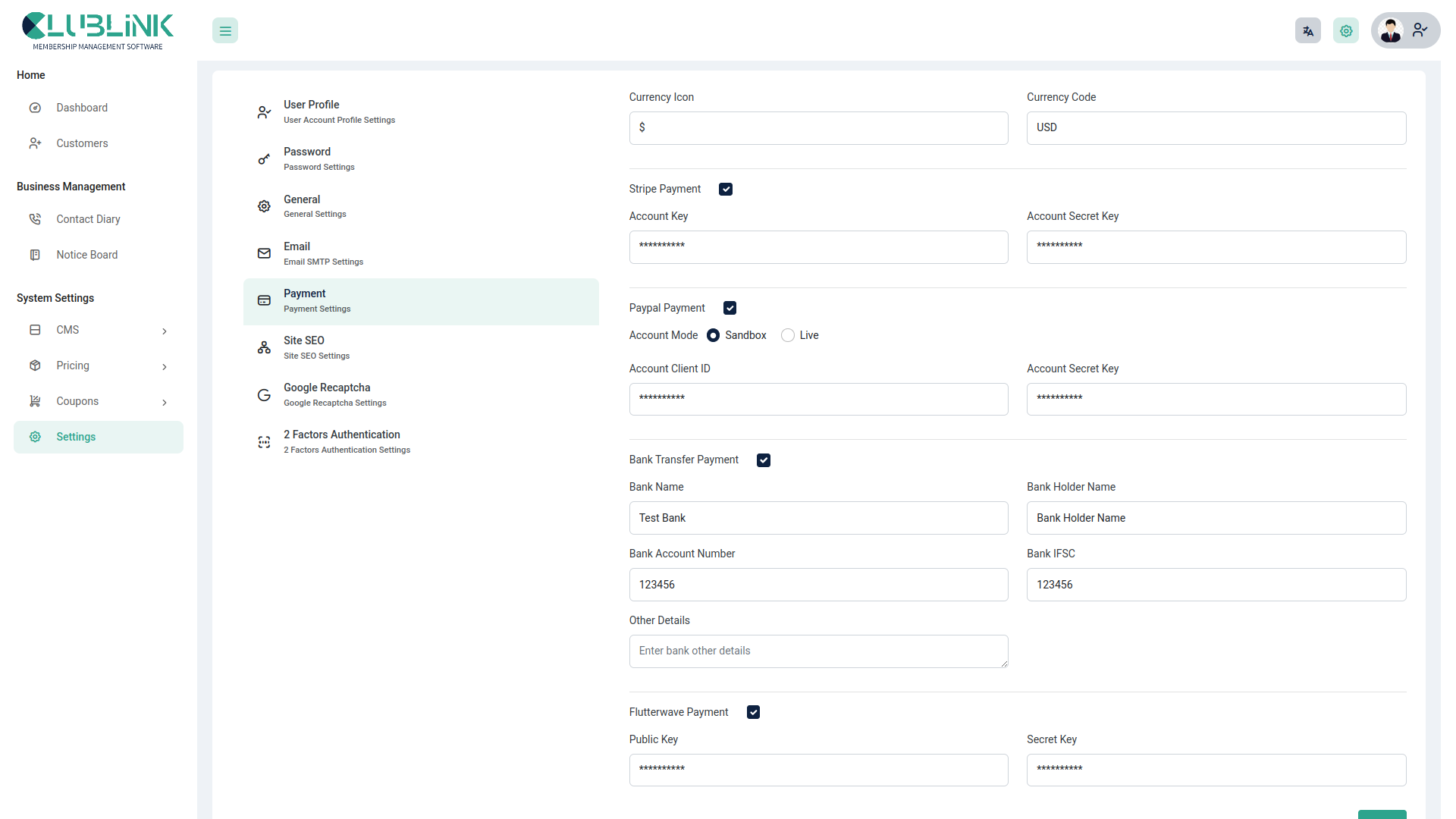Select the Email SMTP Settings envelope icon

coord(263,253)
